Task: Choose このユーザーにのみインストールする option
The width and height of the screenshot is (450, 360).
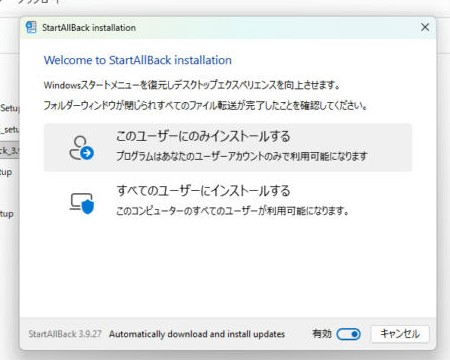Action: point(228,148)
